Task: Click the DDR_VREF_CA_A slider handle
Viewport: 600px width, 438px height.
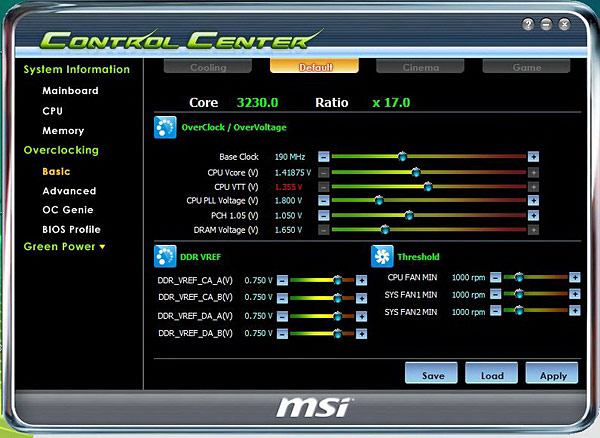Action: coord(337,280)
